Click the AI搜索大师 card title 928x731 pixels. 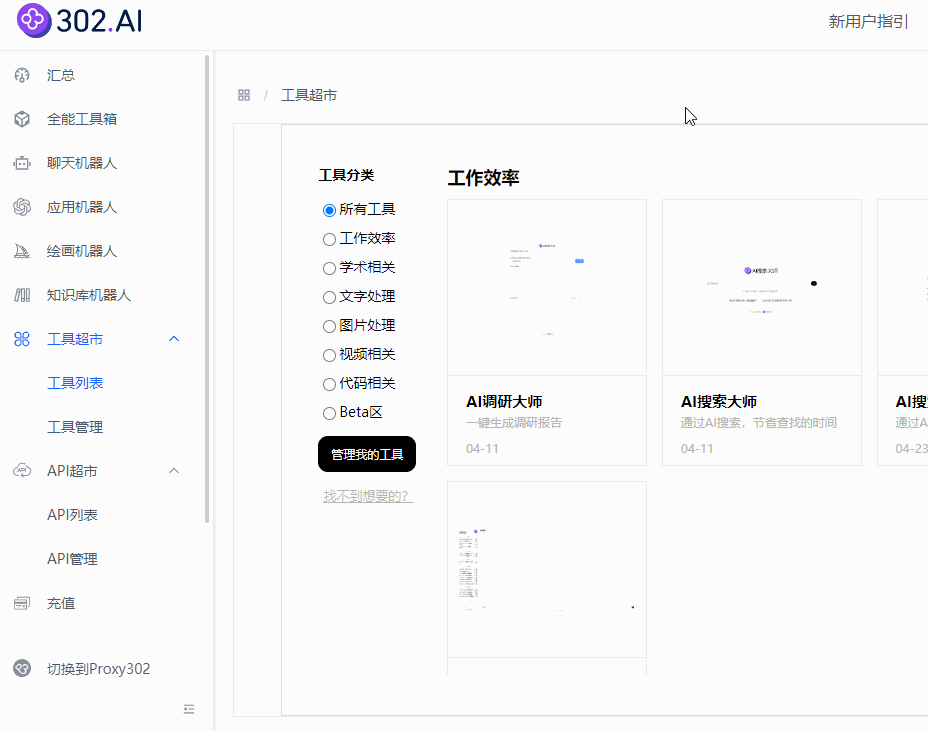[719, 402]
